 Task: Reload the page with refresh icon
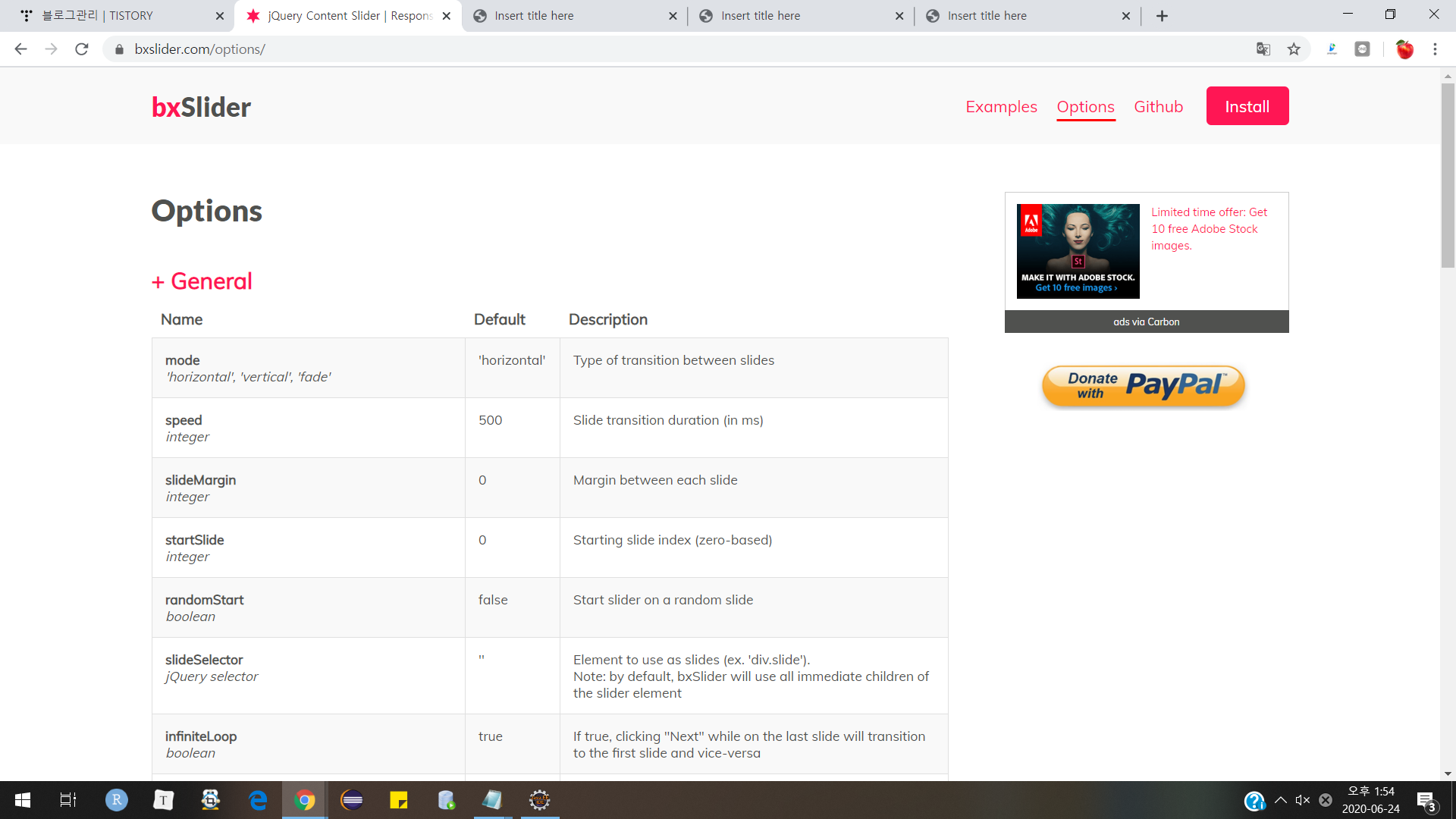(x=82, y=49)
